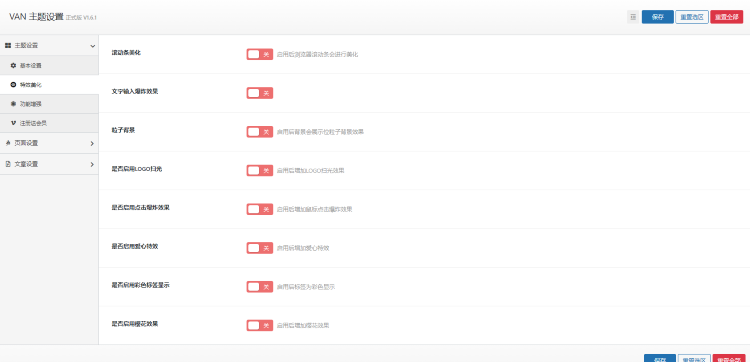Enable the 彩色标签显示 switch
Viewport: 750px width, 362px height.
coord(260,286)
